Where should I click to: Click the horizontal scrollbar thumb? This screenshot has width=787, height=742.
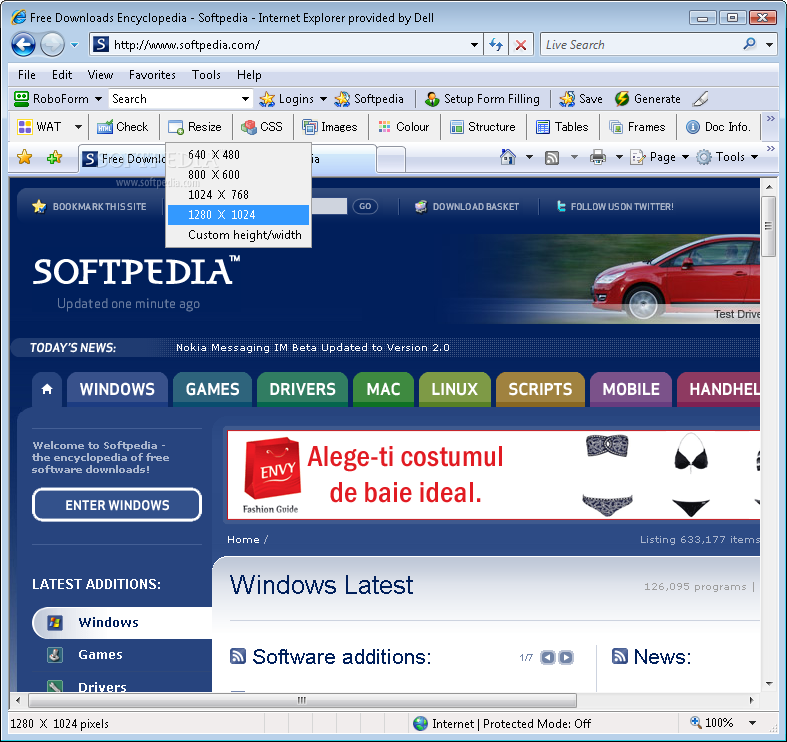click(x=302, y=700)
